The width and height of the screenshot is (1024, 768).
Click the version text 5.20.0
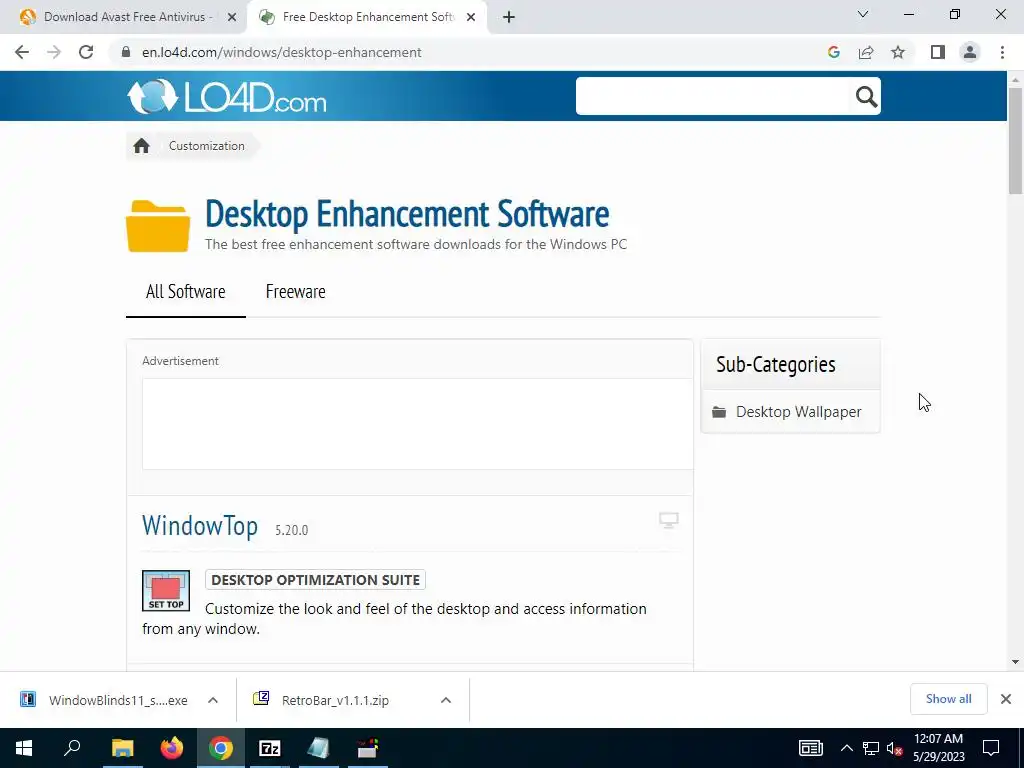pos(291,530)
